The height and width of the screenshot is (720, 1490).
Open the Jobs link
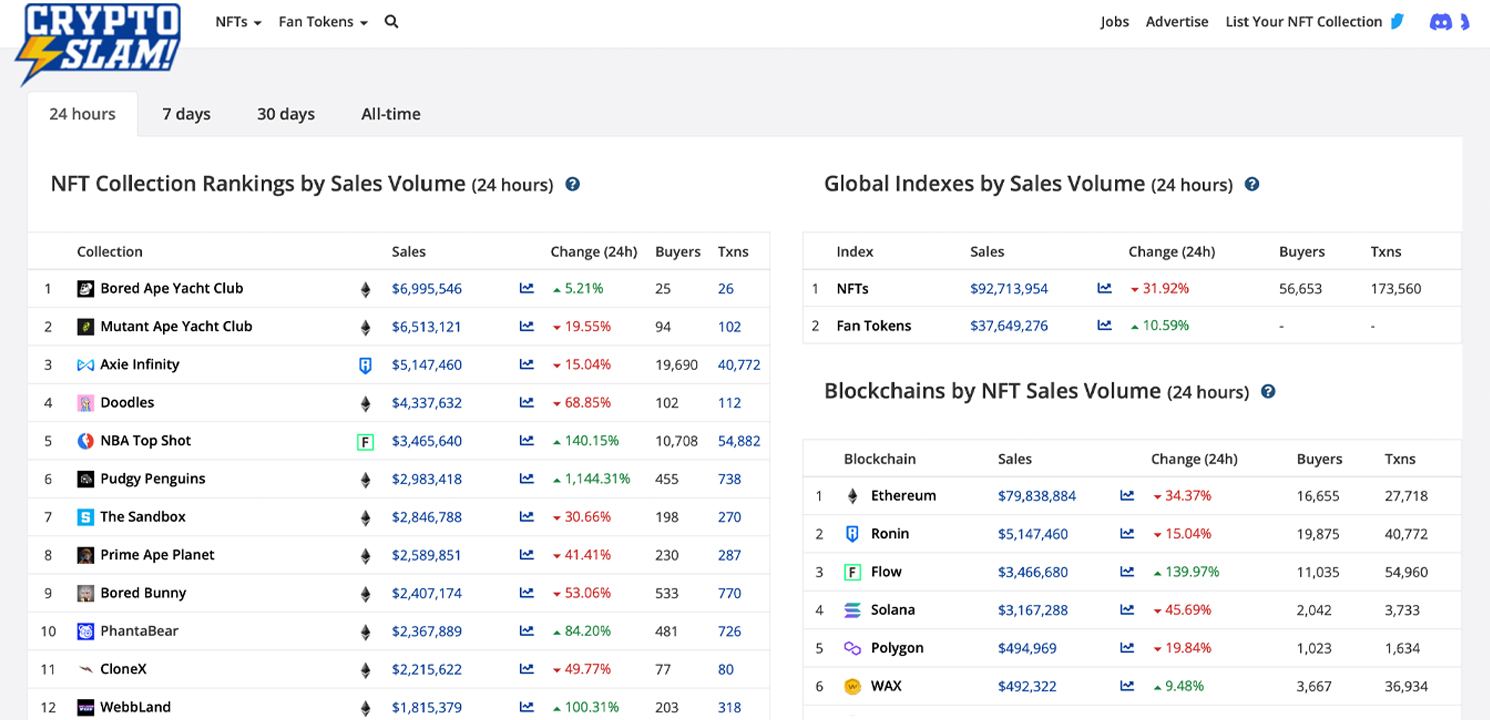(x=1115, y=21)
